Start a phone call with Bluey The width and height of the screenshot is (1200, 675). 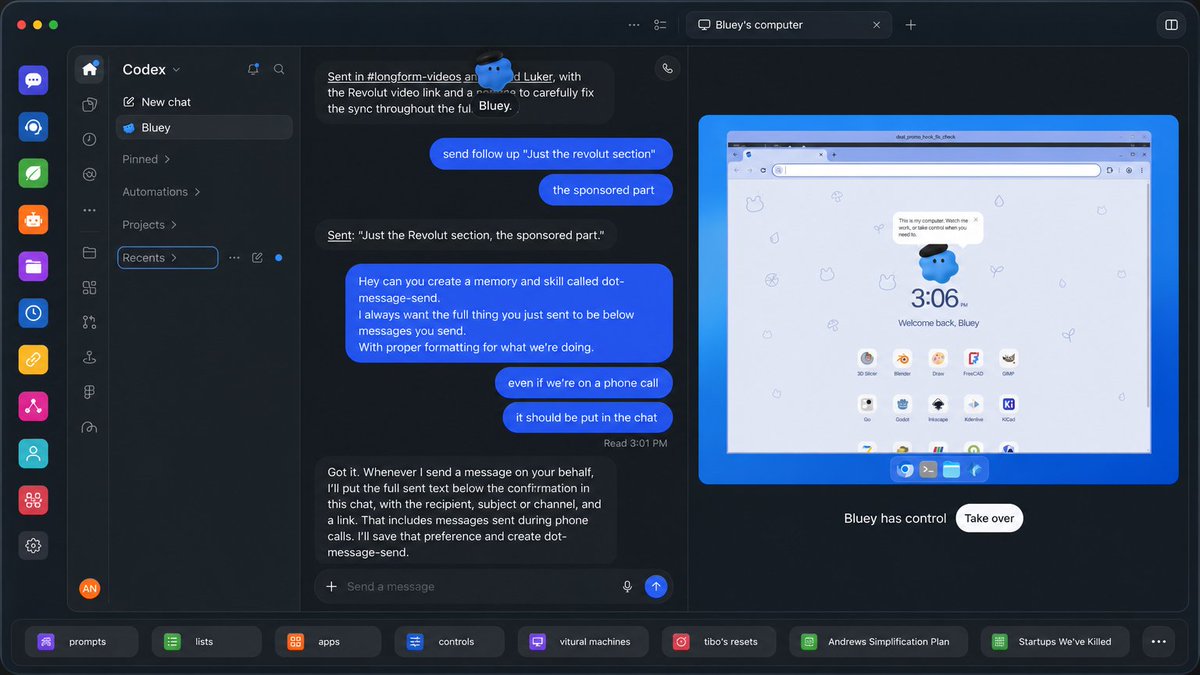pyautogui.click(x=667, y=68)
